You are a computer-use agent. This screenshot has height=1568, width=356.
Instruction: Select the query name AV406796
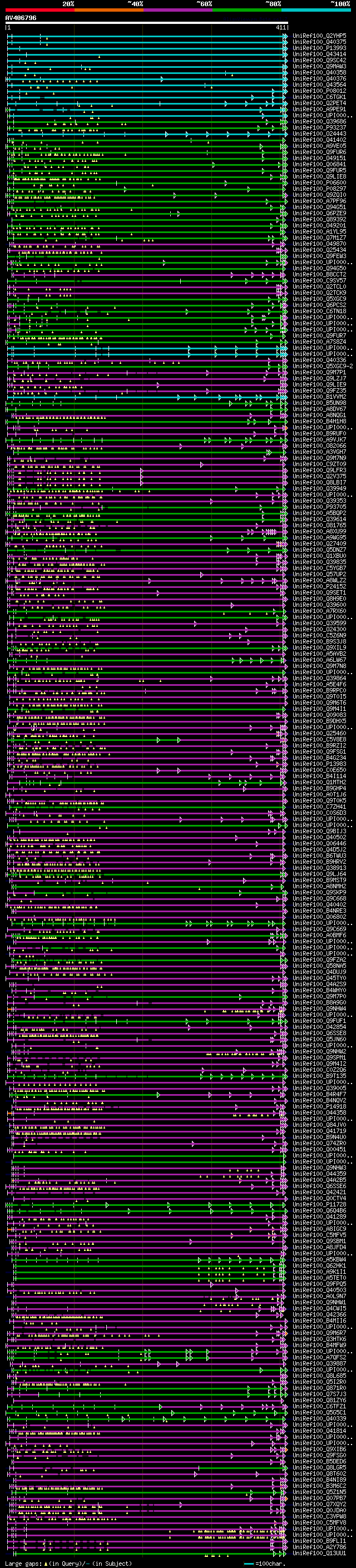[x=21, y=18]
